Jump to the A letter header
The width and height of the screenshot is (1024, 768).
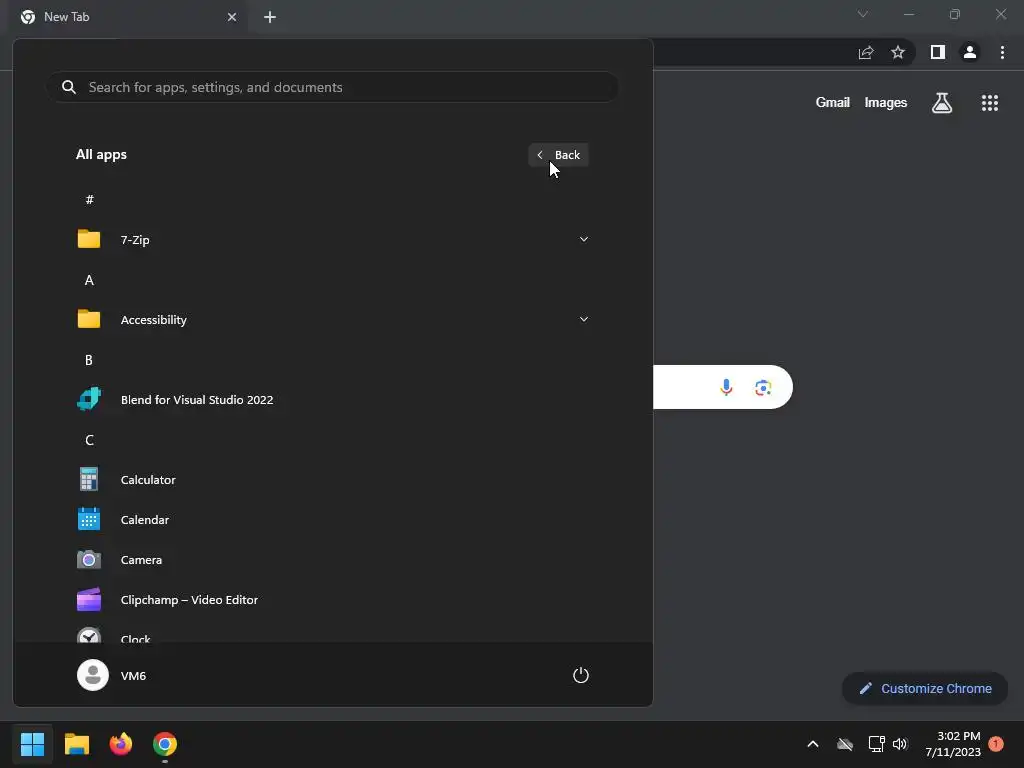[x=89, y=280]
